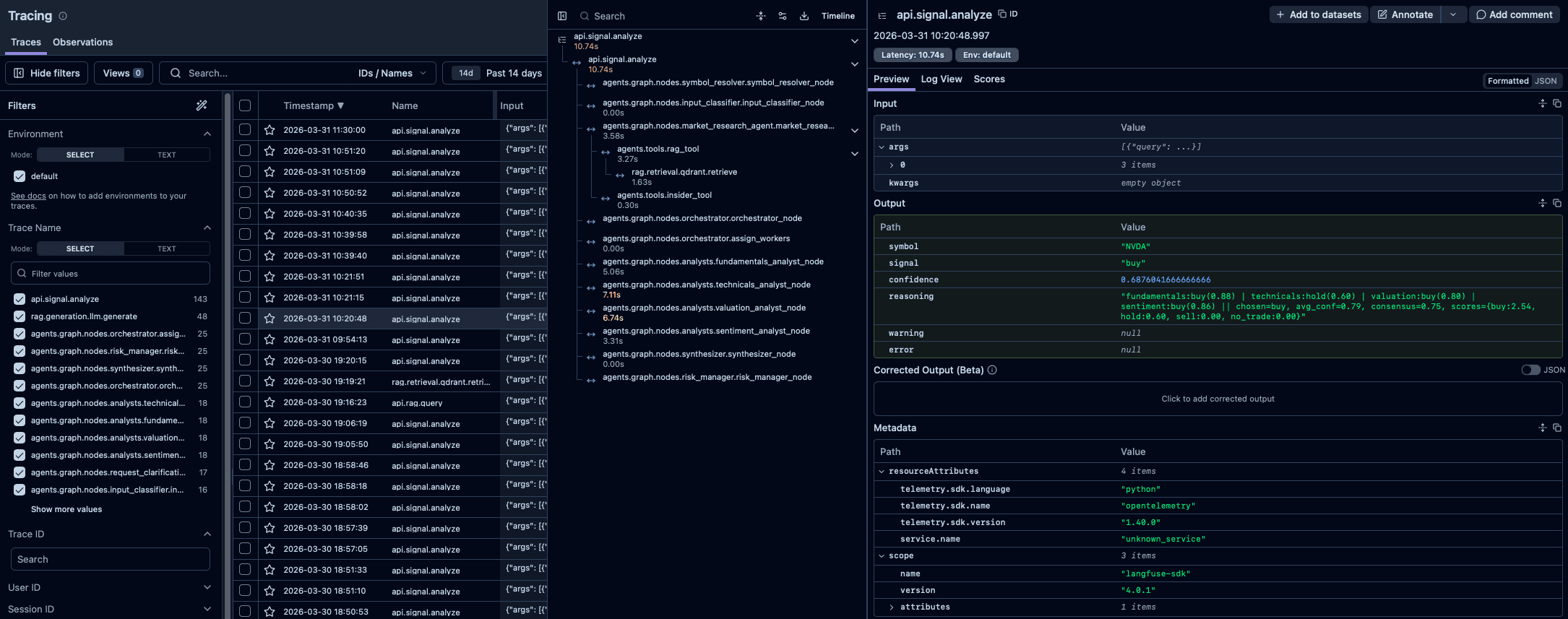Expand the args 0 row in Input
The image size is (1568, 619).
pos(892,165)
